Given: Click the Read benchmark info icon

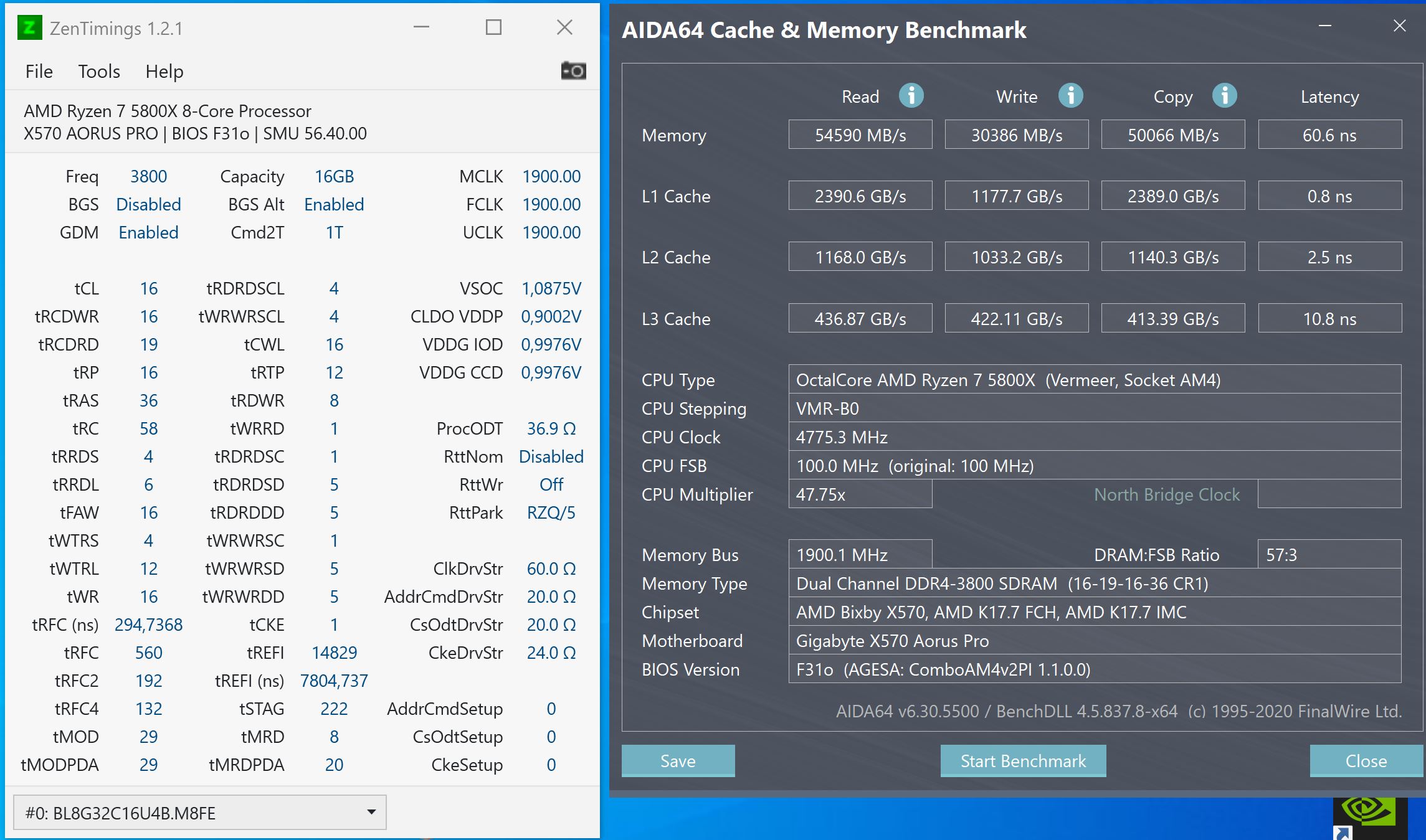Looking at the screenshot, I should tap(911, 96).
